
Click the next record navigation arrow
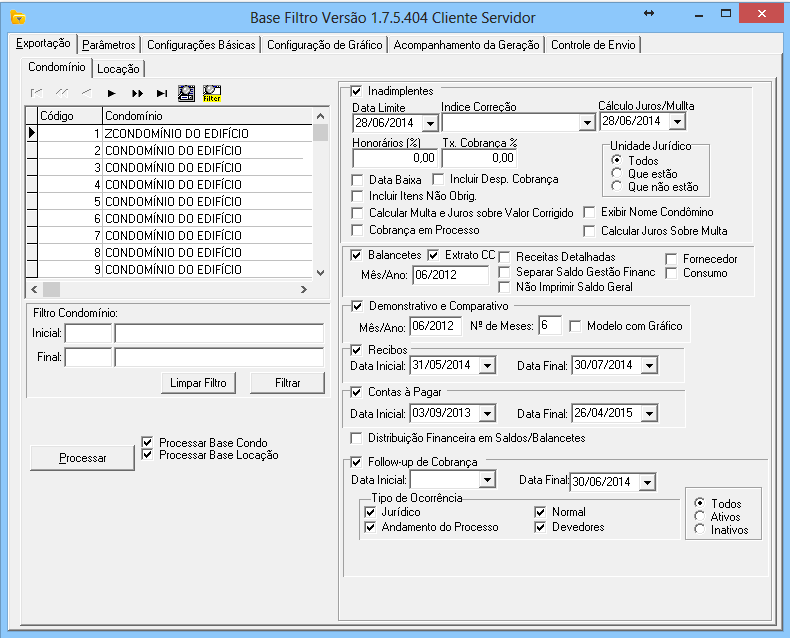click(112, 93)
